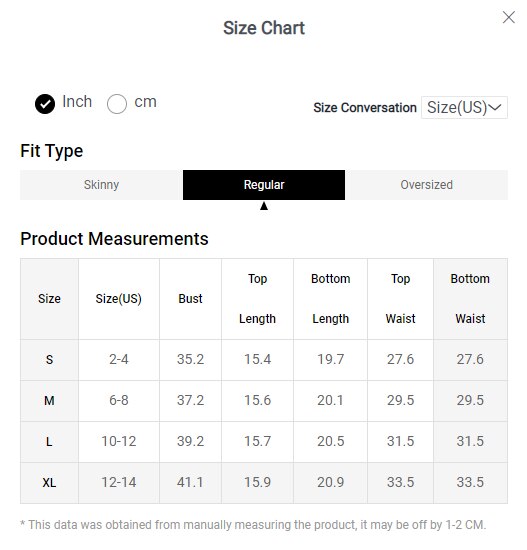Click the Bust column header
This screenshot has height=550, width=527.
coord(190,299)
